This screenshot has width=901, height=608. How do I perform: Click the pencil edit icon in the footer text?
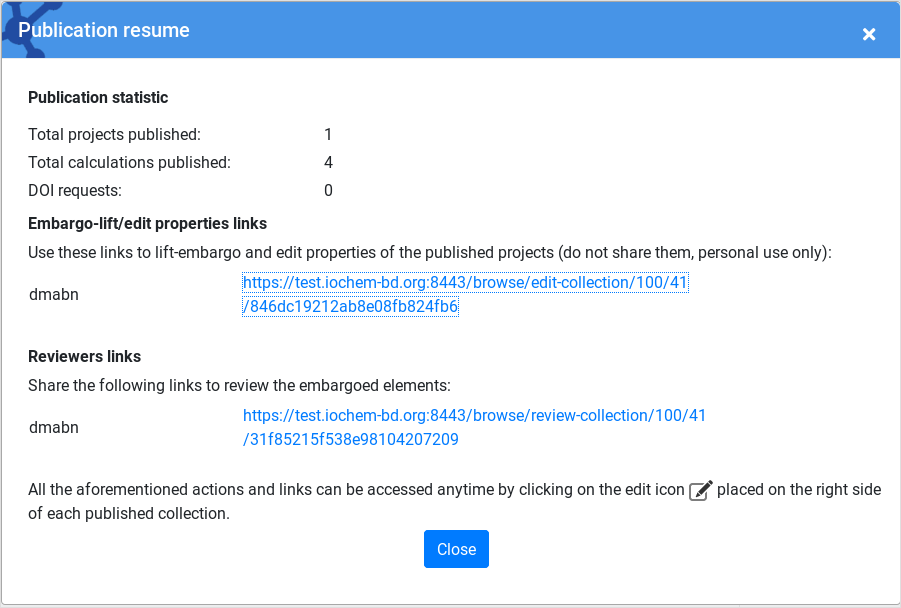[x=700, y=490]
